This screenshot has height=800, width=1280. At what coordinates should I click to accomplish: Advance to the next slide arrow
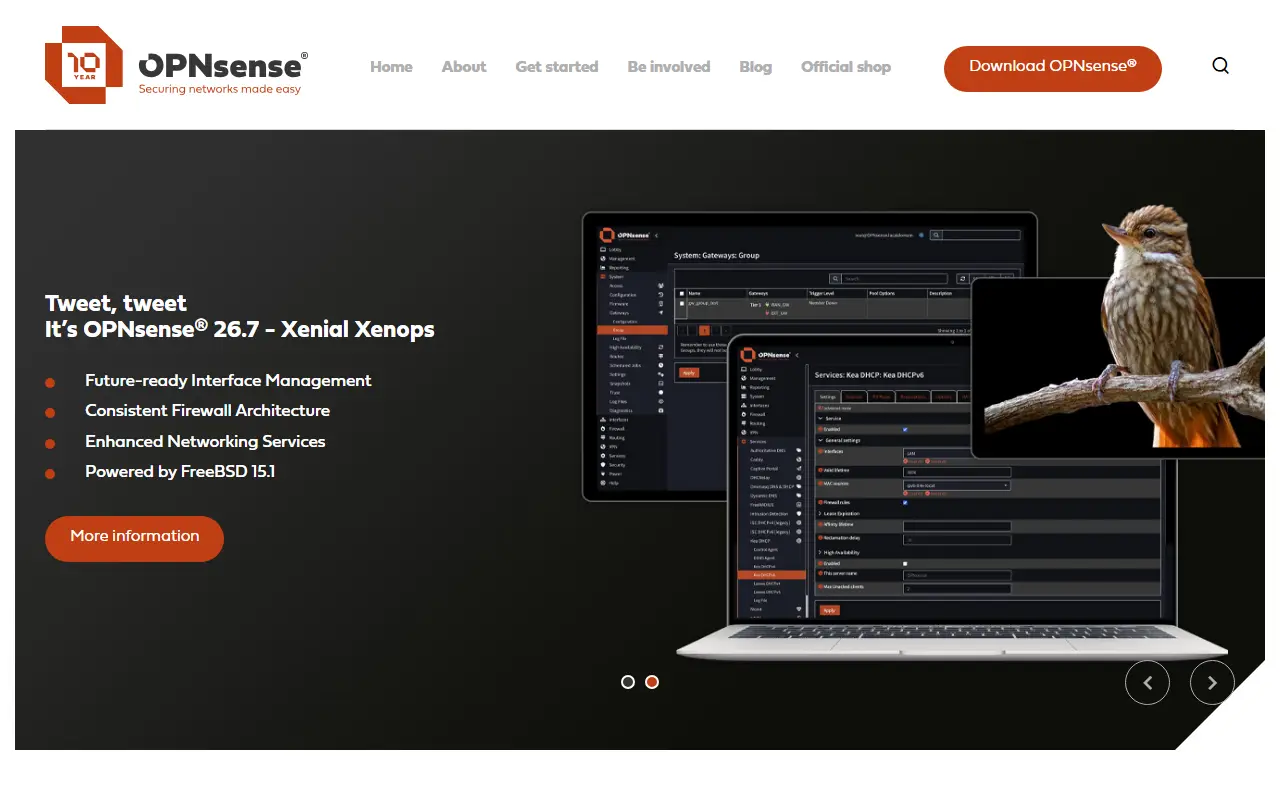pyautogui.click(x=1212, y=683)
